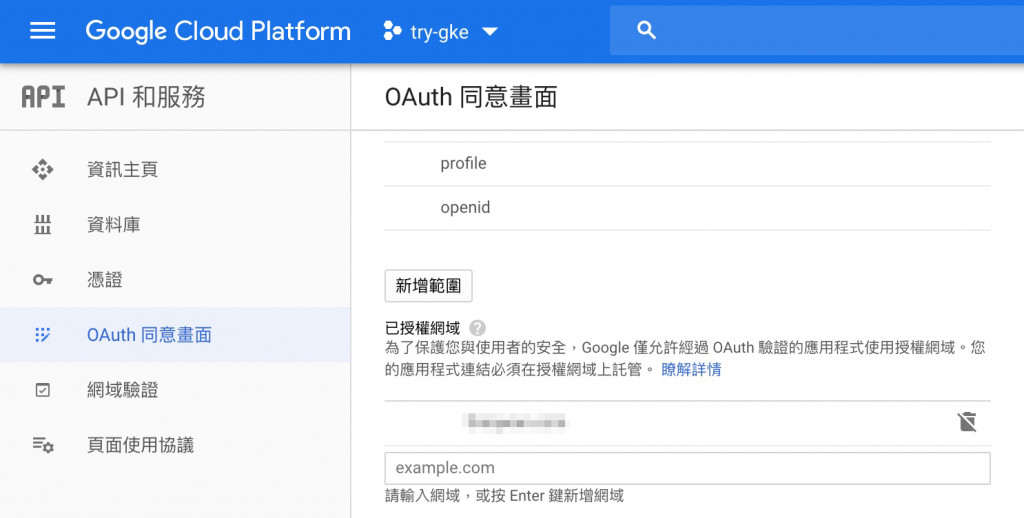Click the openid scope row
1024x518 pixels.
688,208
